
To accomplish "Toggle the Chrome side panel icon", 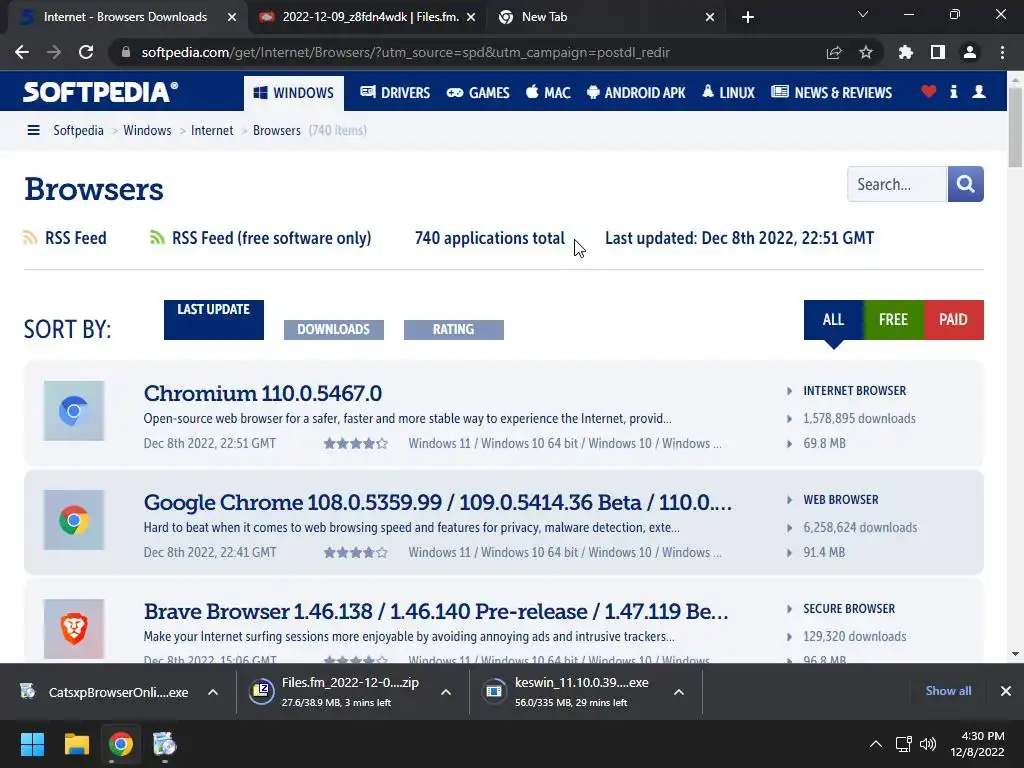I will pyautogui.click(x=938, y=52).
